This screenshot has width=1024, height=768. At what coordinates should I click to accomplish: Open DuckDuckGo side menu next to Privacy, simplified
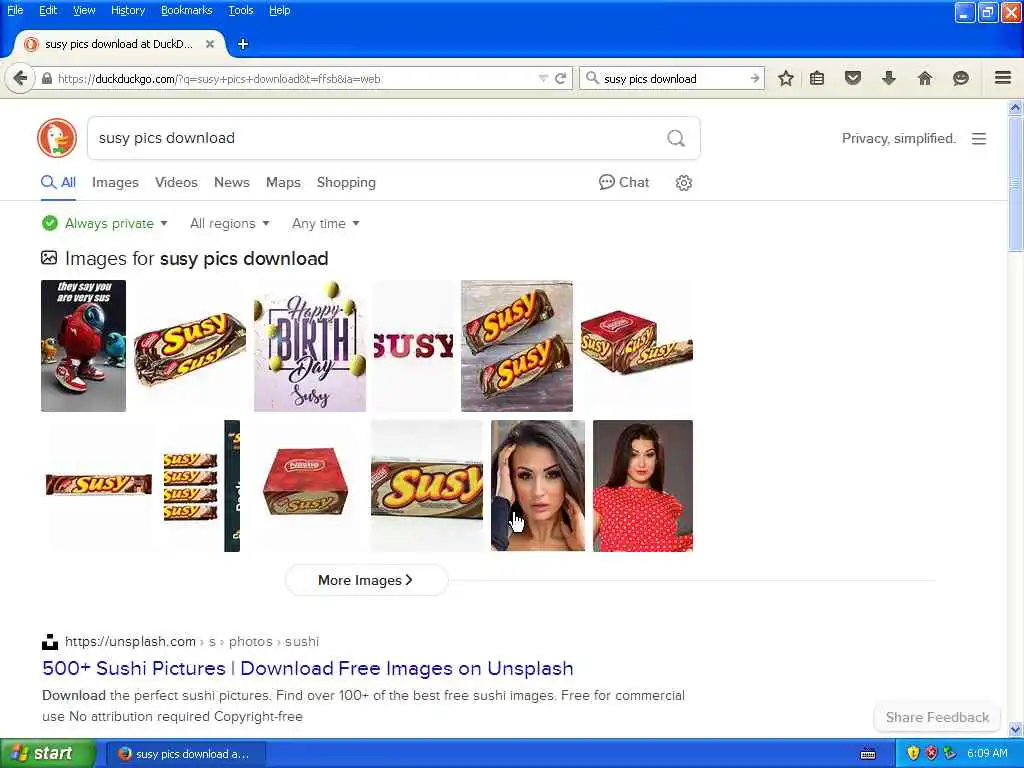tap(978, 138)
